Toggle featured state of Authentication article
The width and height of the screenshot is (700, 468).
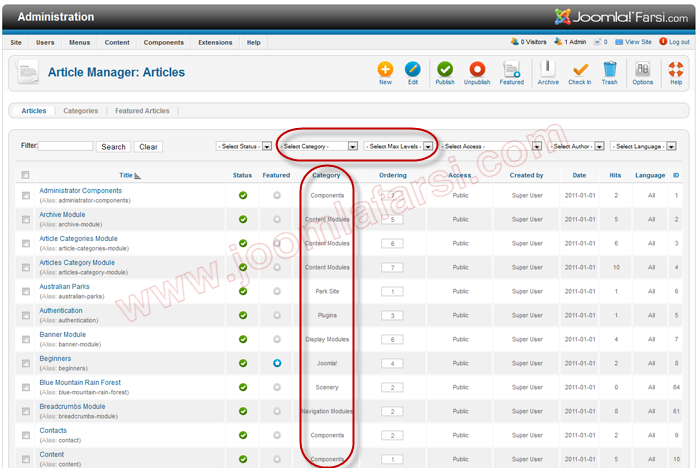(277, 315)
